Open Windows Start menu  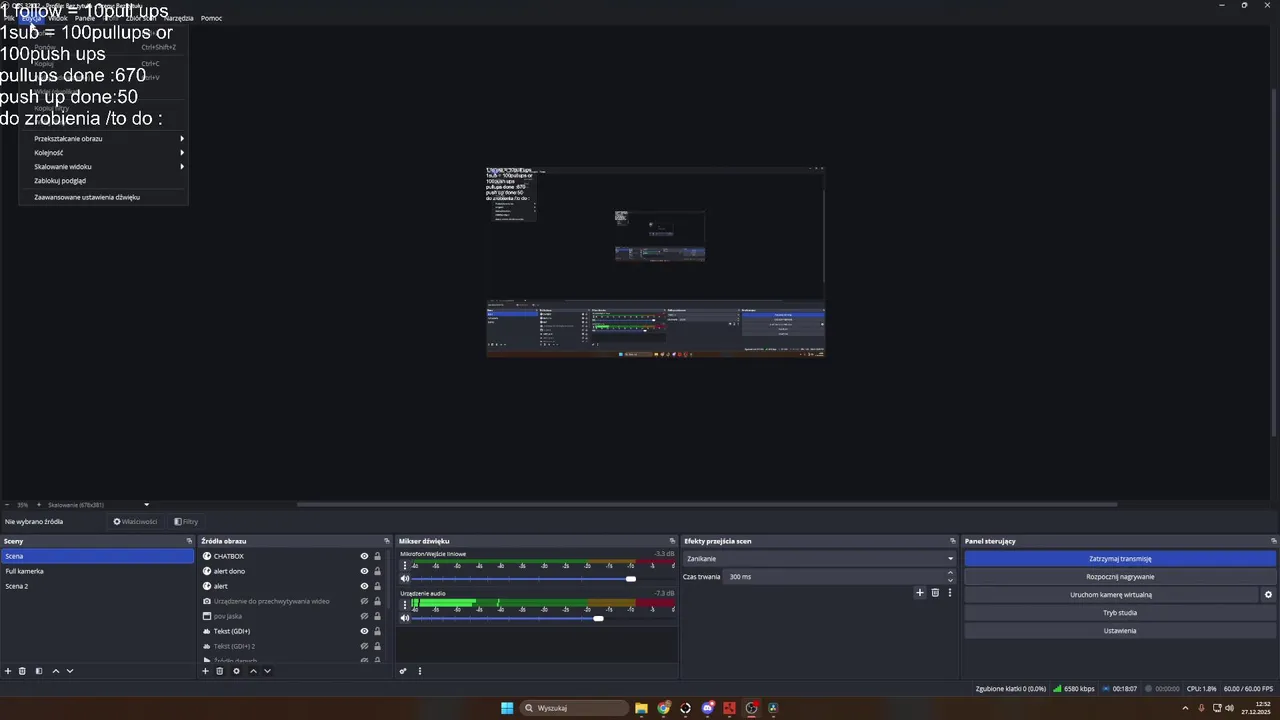coord(507,708)
